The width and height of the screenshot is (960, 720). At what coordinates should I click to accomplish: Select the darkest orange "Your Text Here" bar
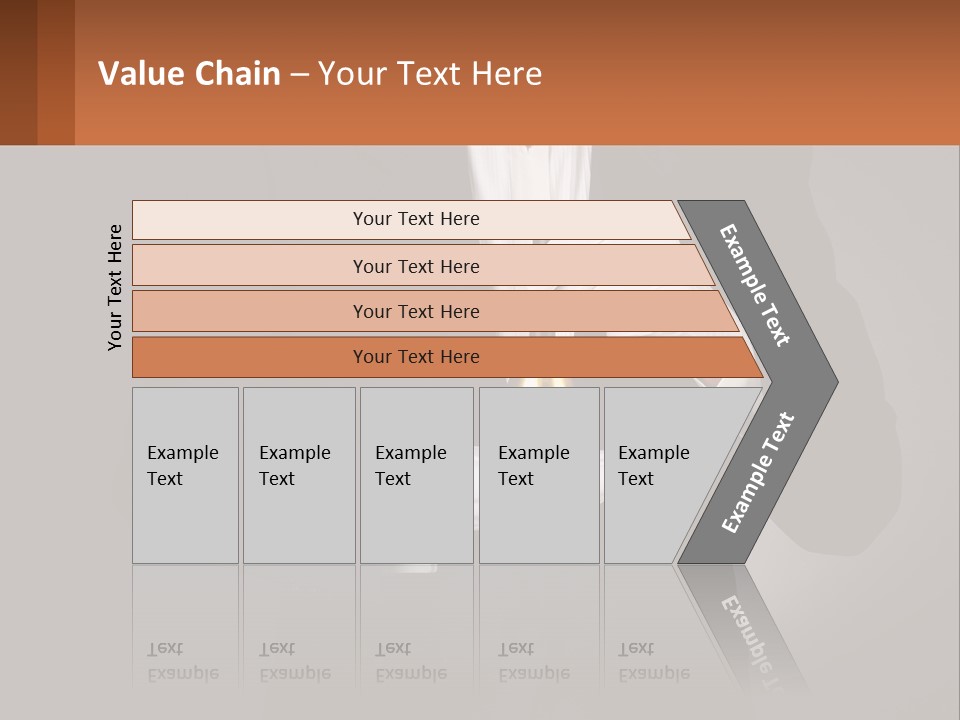(416, 357)
